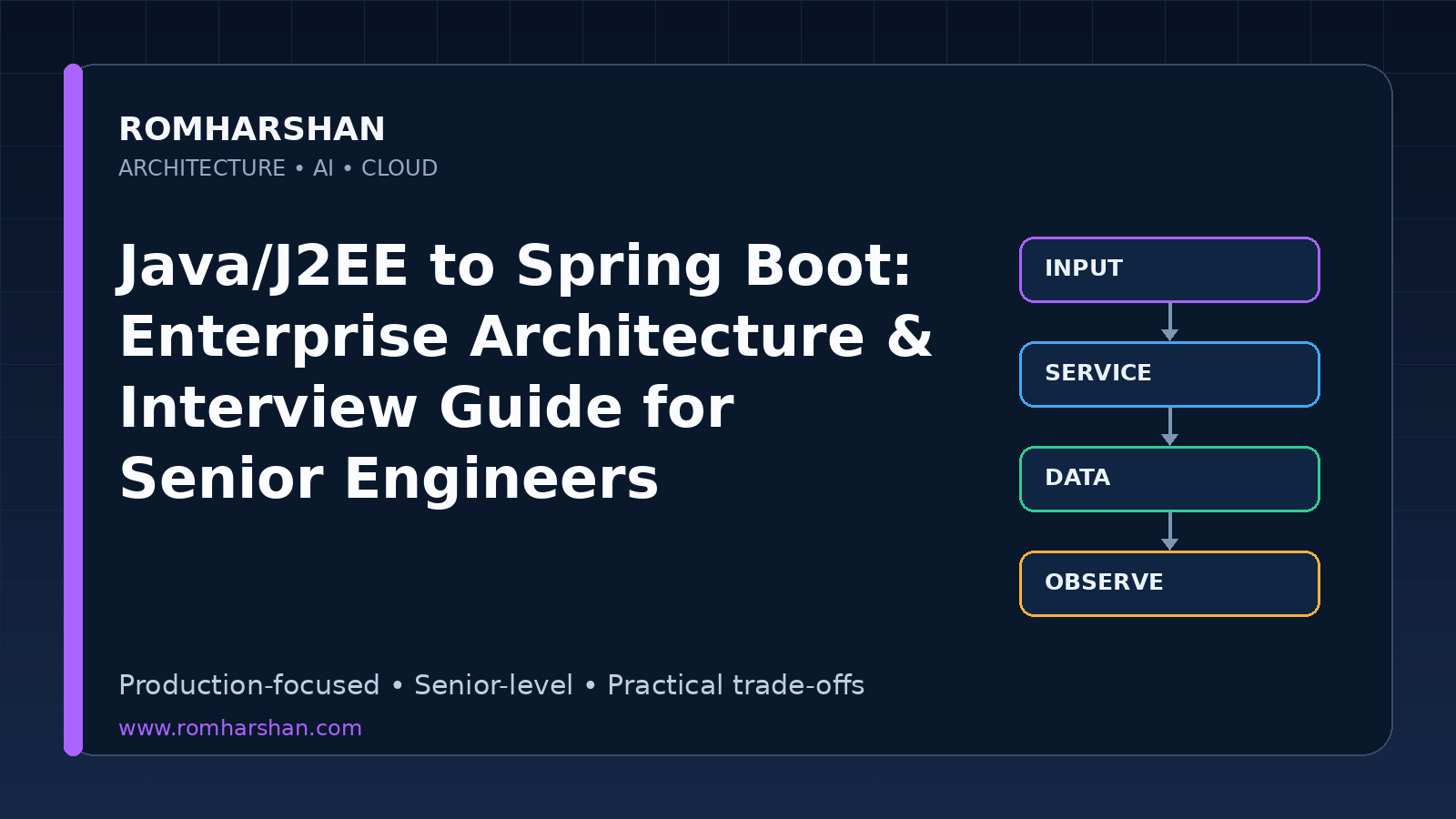Click the "Java/J2EE to Spring Boot:" title line
Viewport: 1456px width, 819px height.
pyautogui.click(x=515, y=266)
